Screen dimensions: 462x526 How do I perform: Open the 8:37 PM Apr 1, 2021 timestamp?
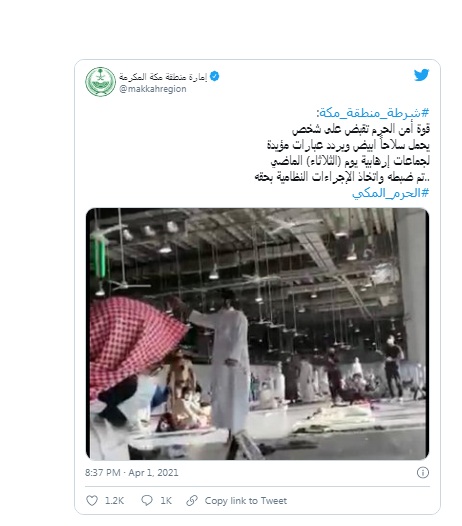click(x=132, y=473)
